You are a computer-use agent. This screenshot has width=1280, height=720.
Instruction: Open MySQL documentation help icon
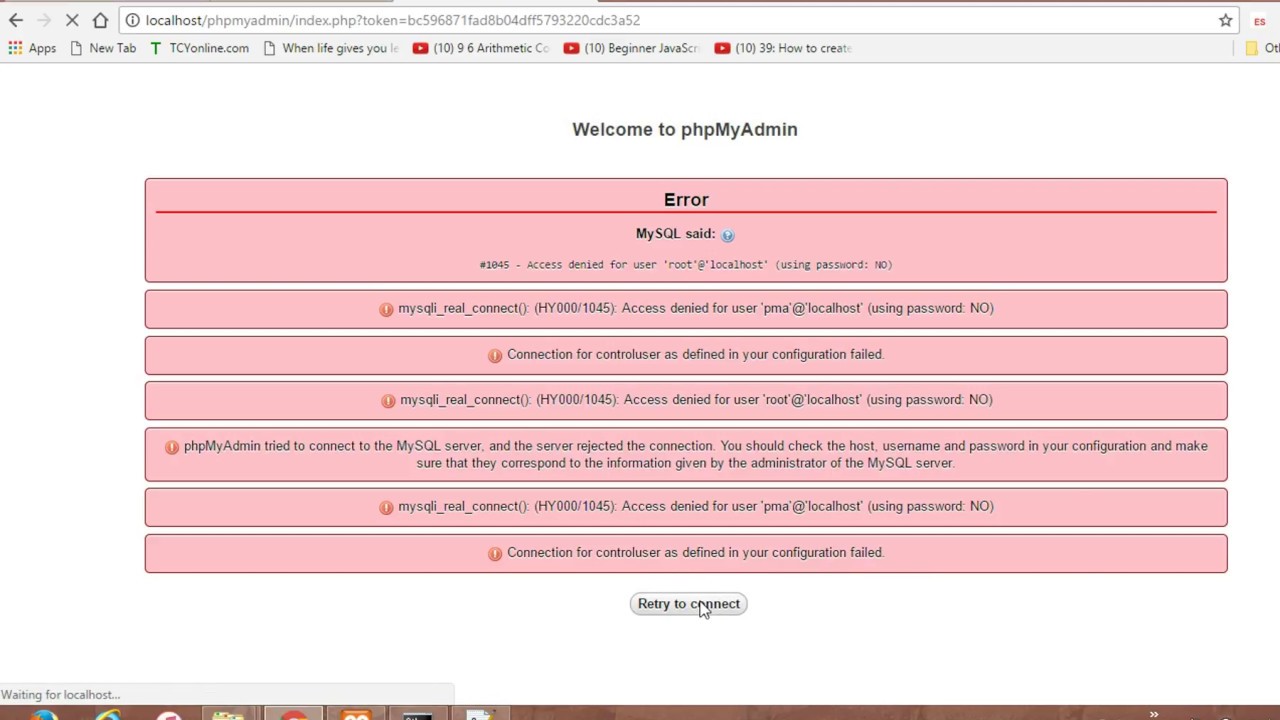click(x=727, y=235)
